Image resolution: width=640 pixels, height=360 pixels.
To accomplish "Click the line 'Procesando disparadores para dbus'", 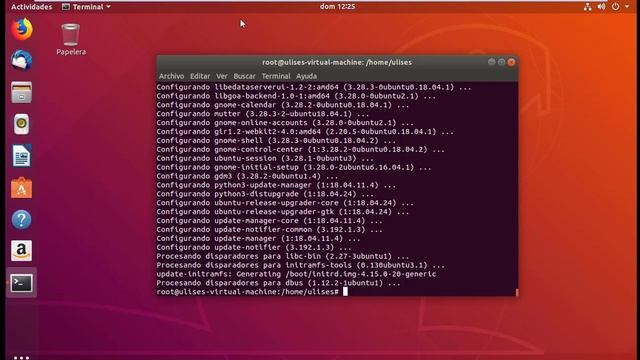I will pyautogui.click(x=278, y=283).
